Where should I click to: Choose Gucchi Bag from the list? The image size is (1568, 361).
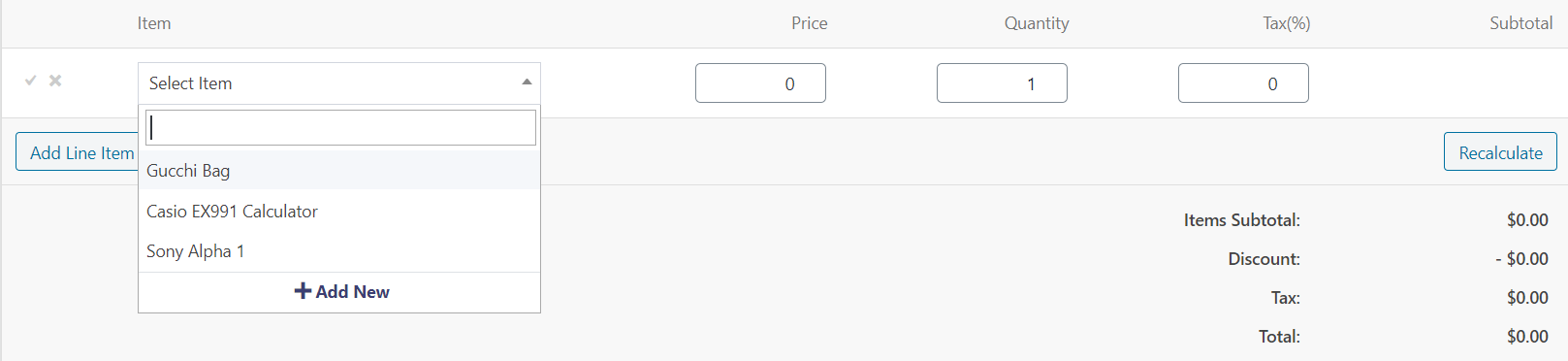[339, 170]
